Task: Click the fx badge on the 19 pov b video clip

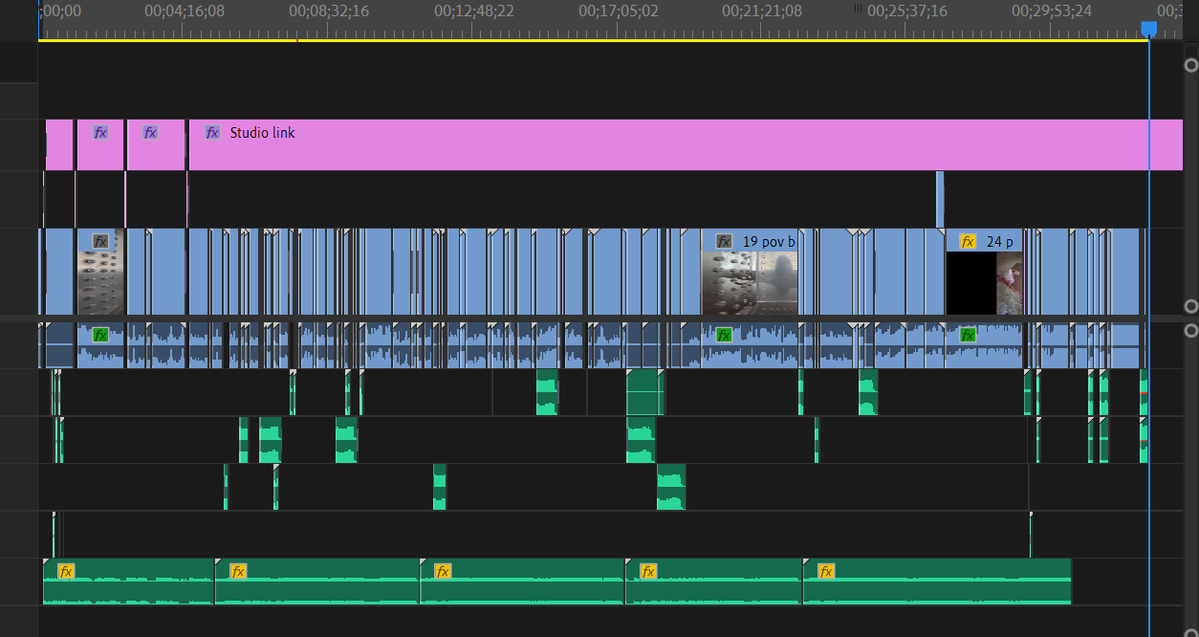Action: point(724,242)
